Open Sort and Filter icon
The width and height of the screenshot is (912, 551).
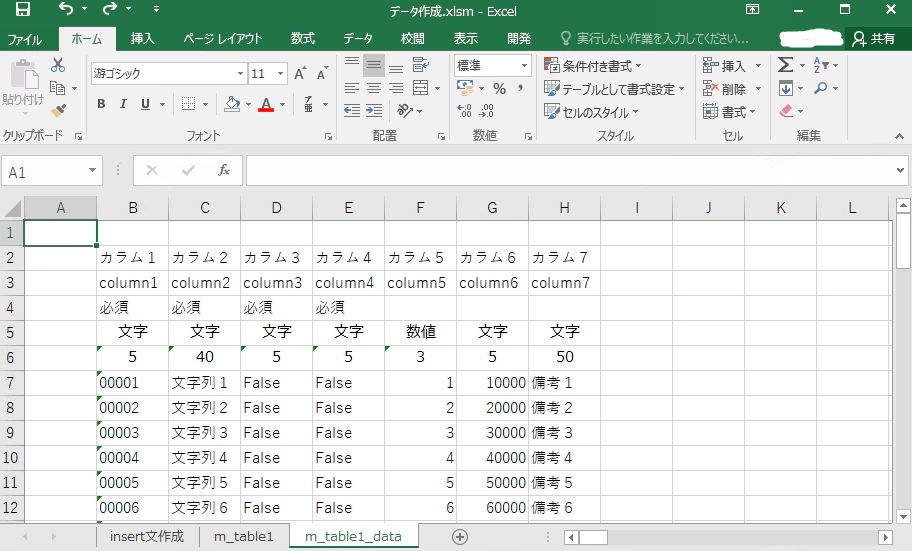(821, 65)
